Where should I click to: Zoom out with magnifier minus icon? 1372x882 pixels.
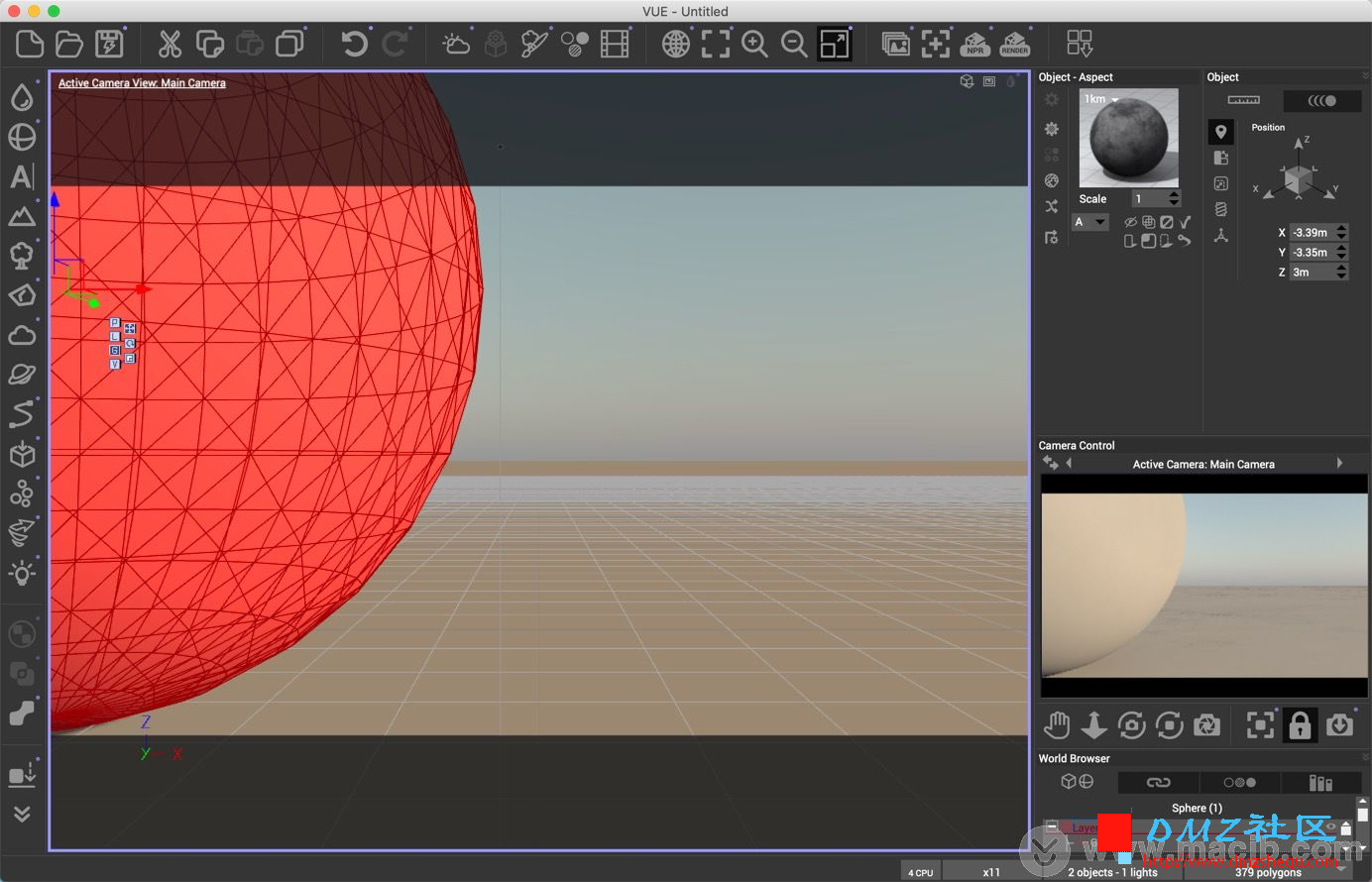(794, 44)
